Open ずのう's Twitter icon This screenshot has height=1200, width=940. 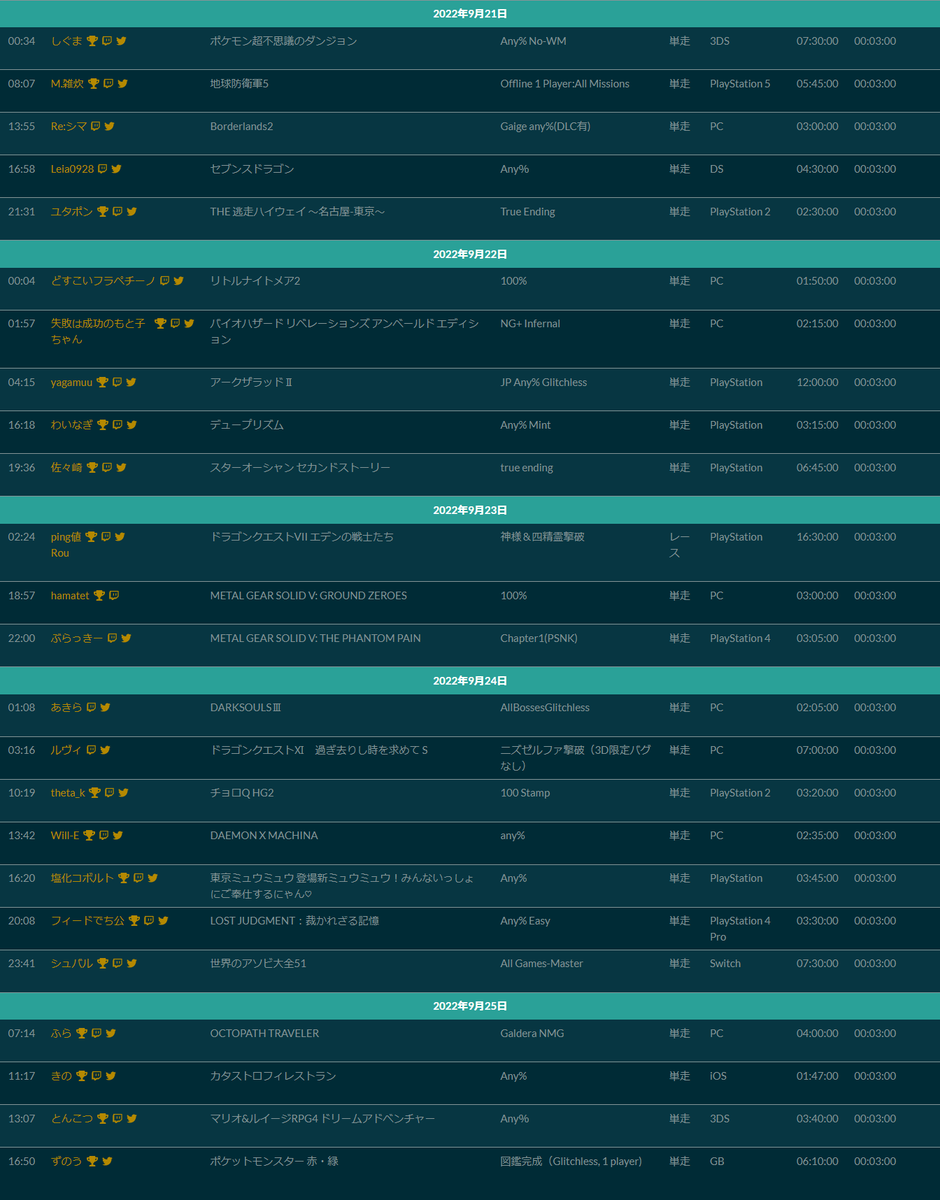[x=107, y=1162]
